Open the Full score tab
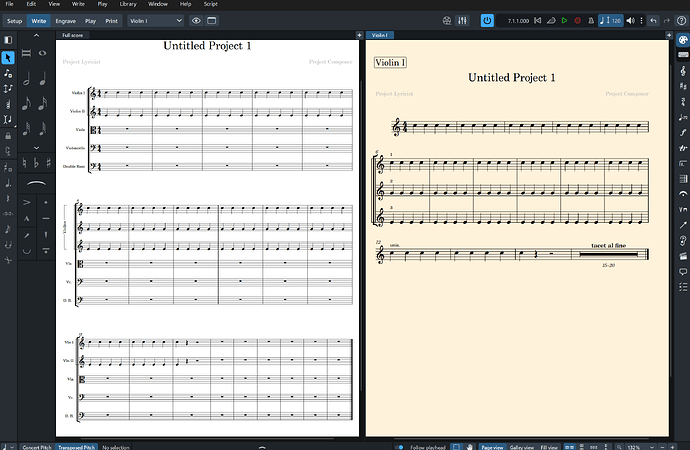The image size is (690, 450). [73, 35]
